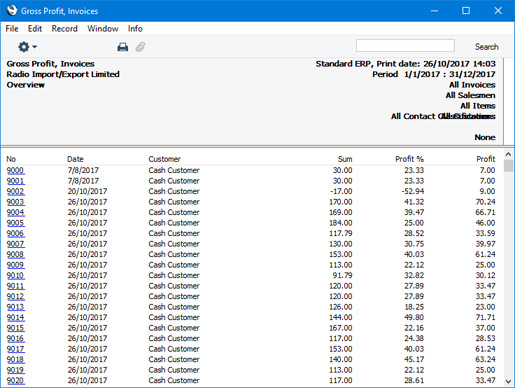Viewport: 515px width, 388px height.
Task: Open invoice 9007 link
Action: coord(15,244)
